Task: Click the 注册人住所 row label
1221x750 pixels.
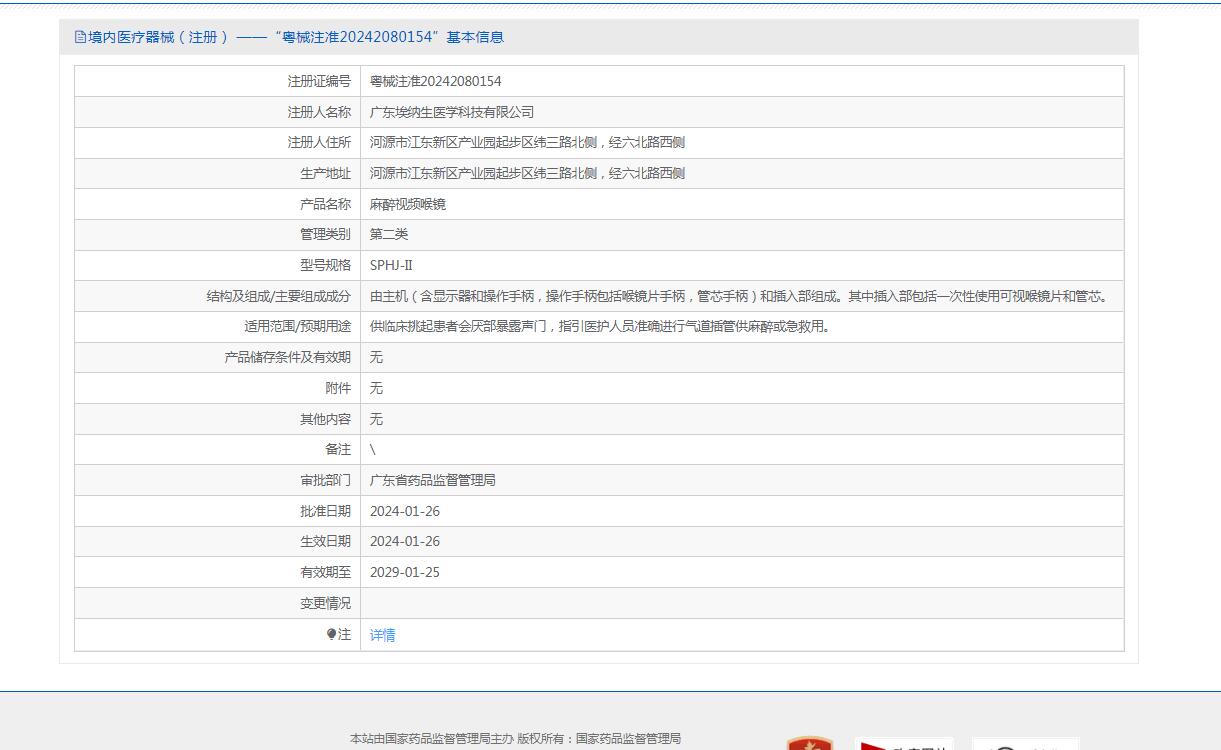Action: click(x=319, y=142)
